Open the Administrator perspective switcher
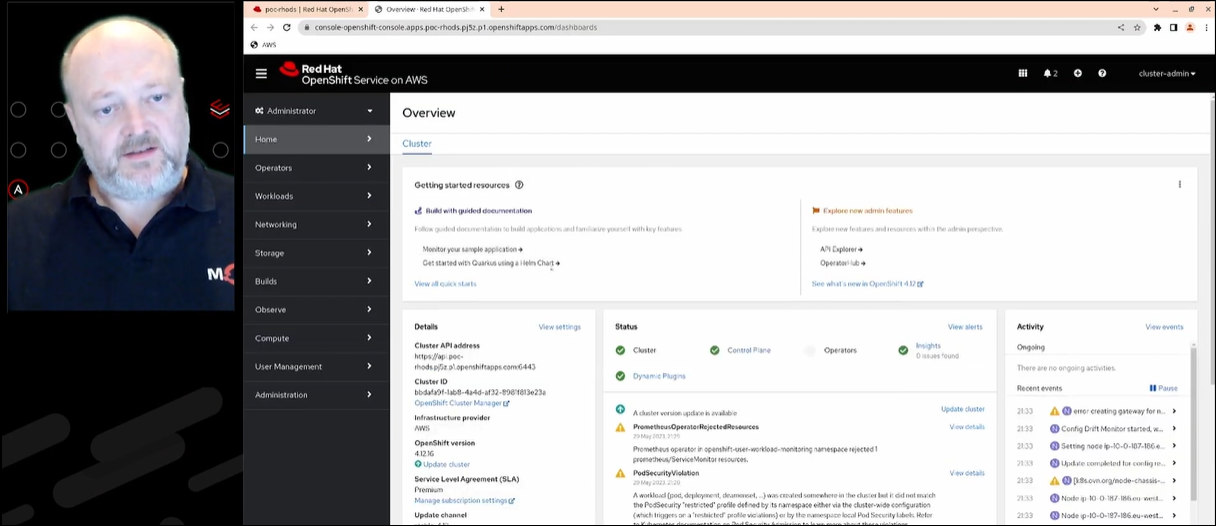 (x=315, y=111)
